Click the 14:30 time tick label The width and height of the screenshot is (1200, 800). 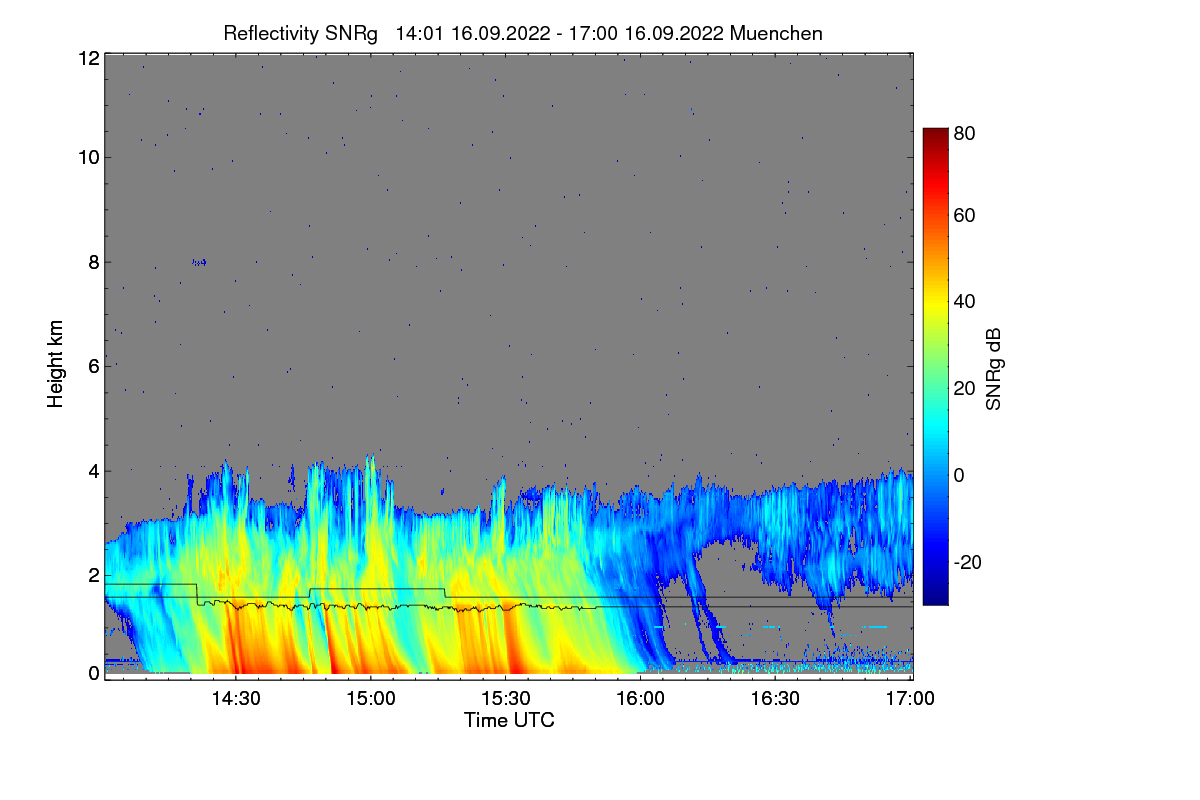click(x=235, y=698)
